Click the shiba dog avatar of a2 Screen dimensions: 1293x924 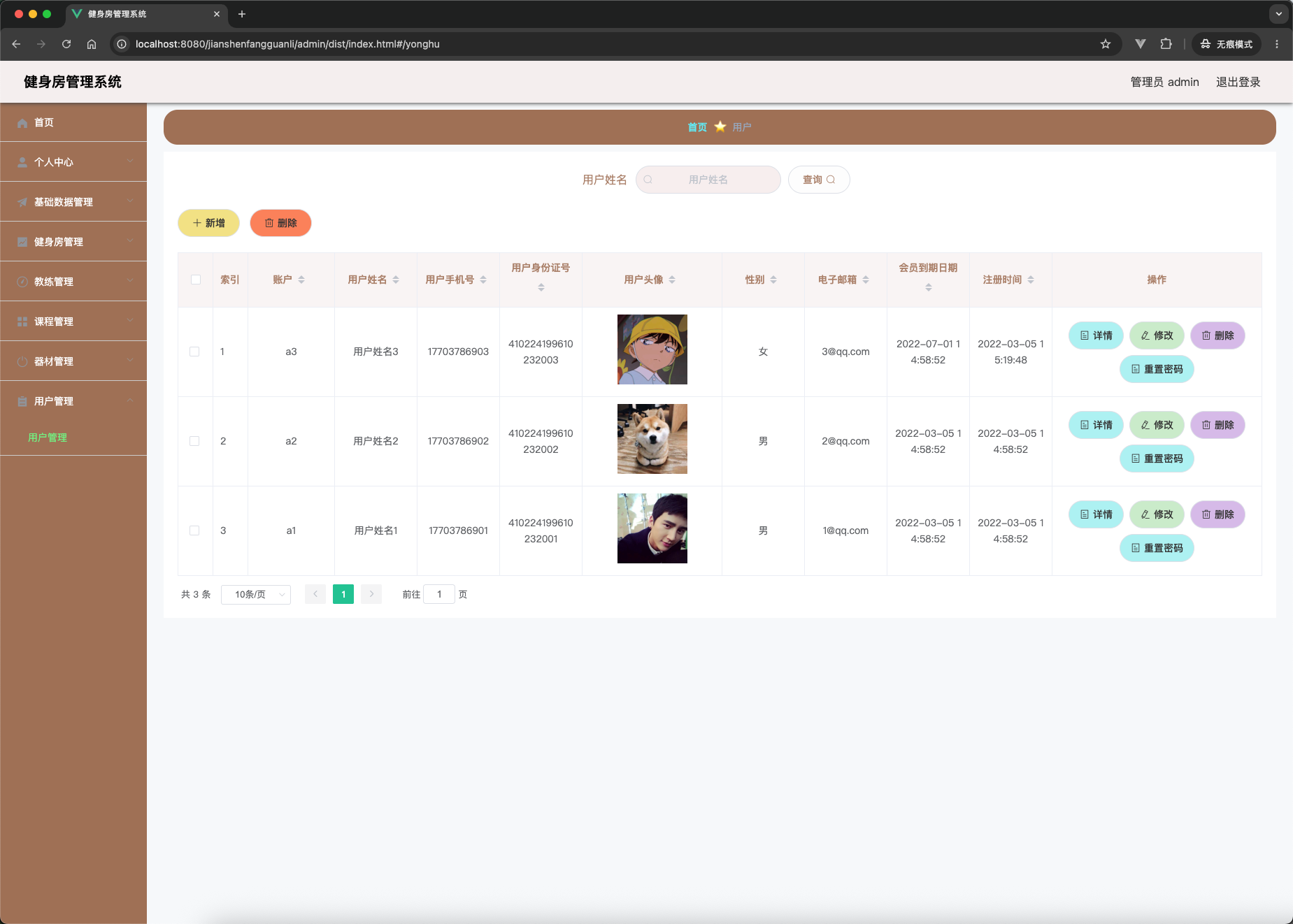coord(652,439)
